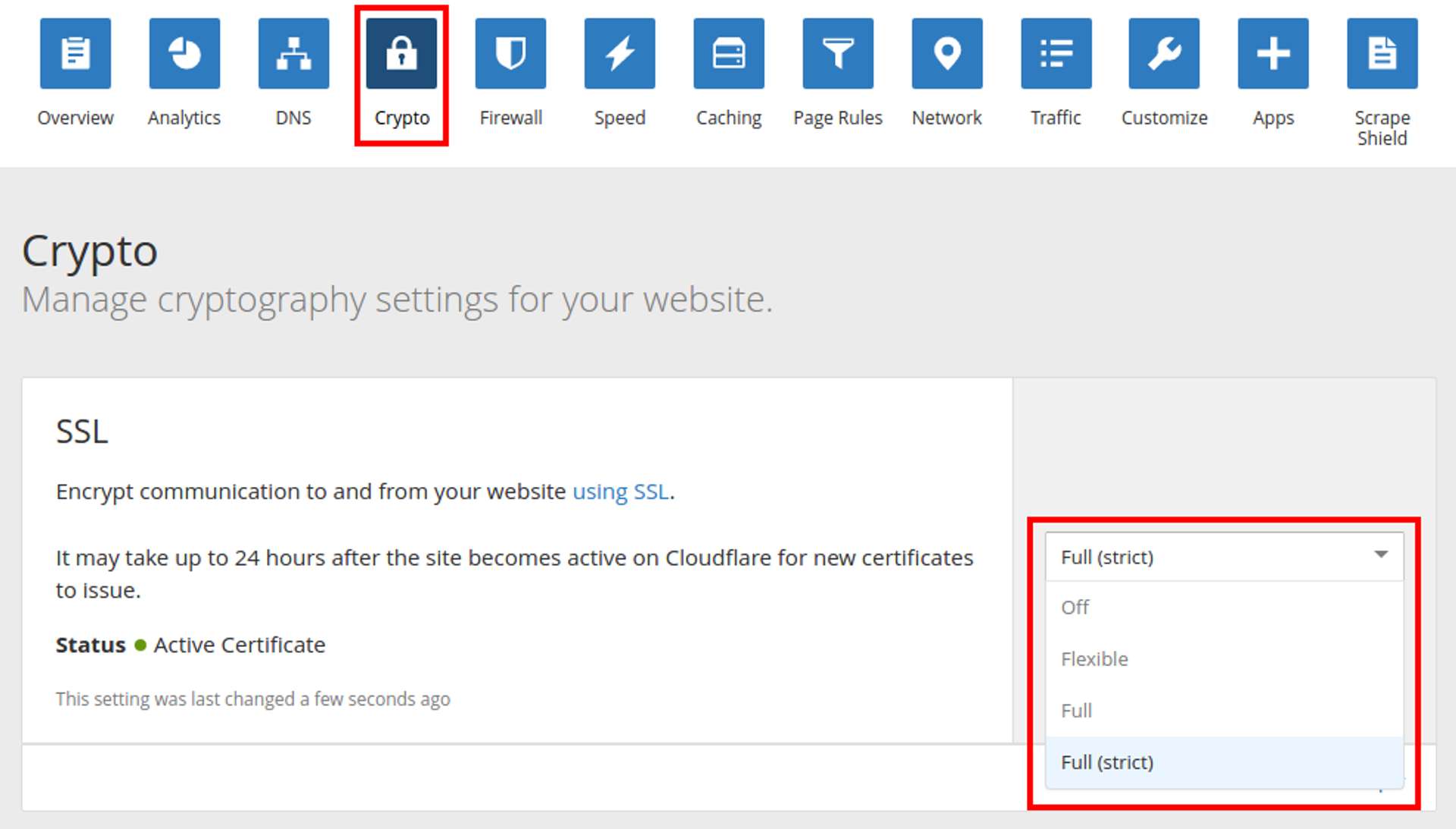
Task: Open the Speed lightning bolt icon
Action: point(620,54)
